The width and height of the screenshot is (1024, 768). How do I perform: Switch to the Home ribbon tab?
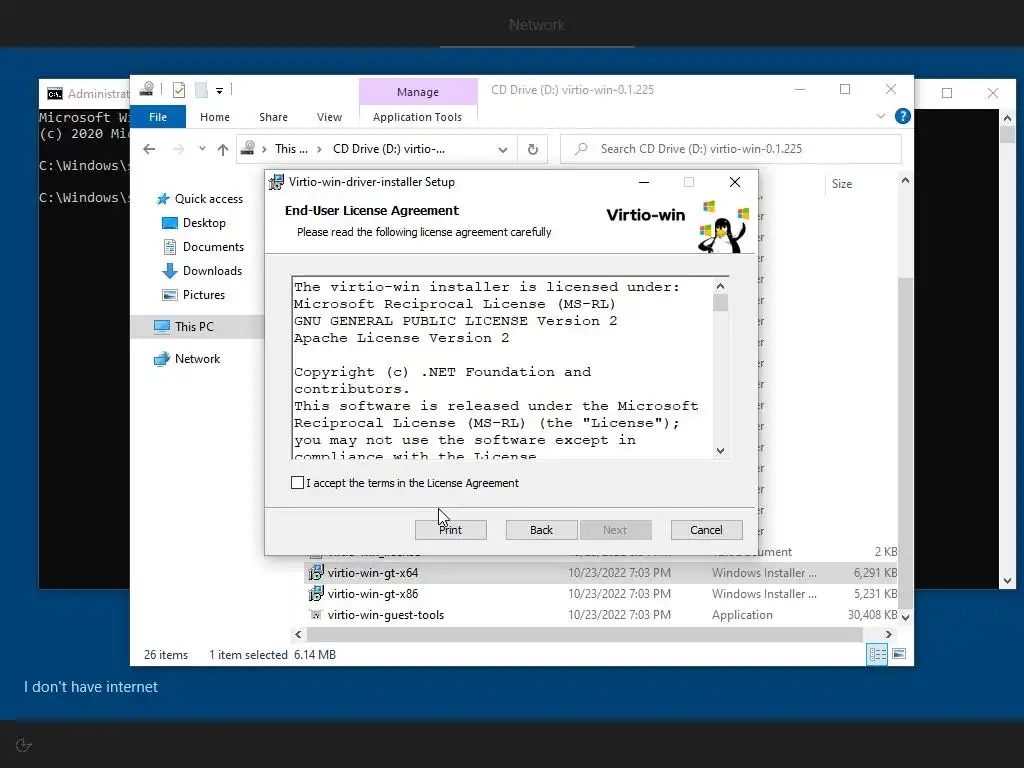pos(215,117)
